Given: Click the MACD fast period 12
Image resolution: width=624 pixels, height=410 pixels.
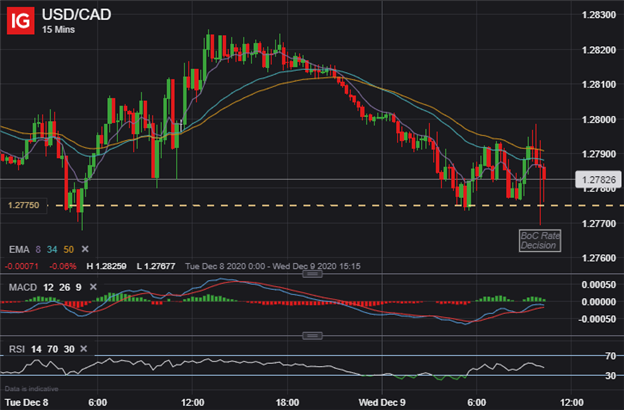Looking at the screenshot, I should 48,287.
